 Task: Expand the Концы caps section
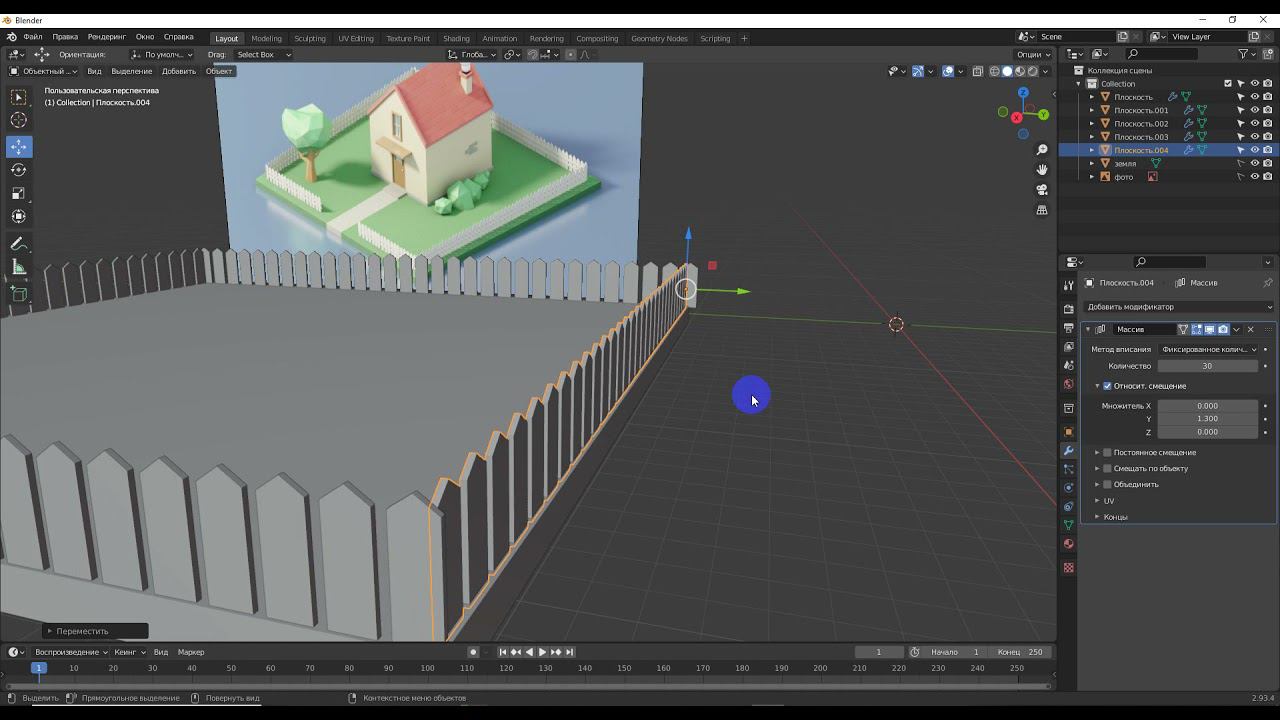click(1097, 517)
